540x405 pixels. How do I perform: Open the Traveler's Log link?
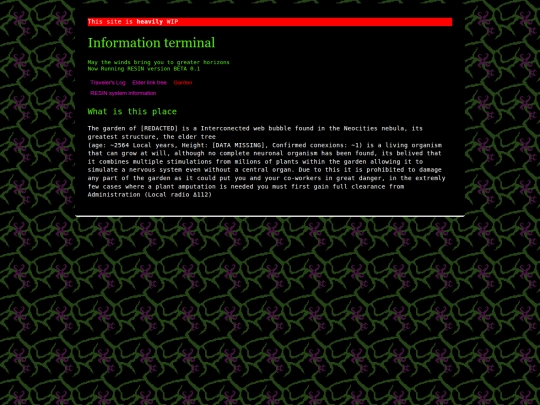pos(108,83)
